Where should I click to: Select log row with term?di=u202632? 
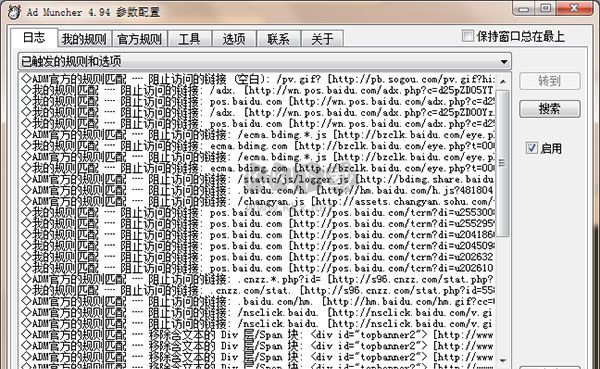(258, 257)
